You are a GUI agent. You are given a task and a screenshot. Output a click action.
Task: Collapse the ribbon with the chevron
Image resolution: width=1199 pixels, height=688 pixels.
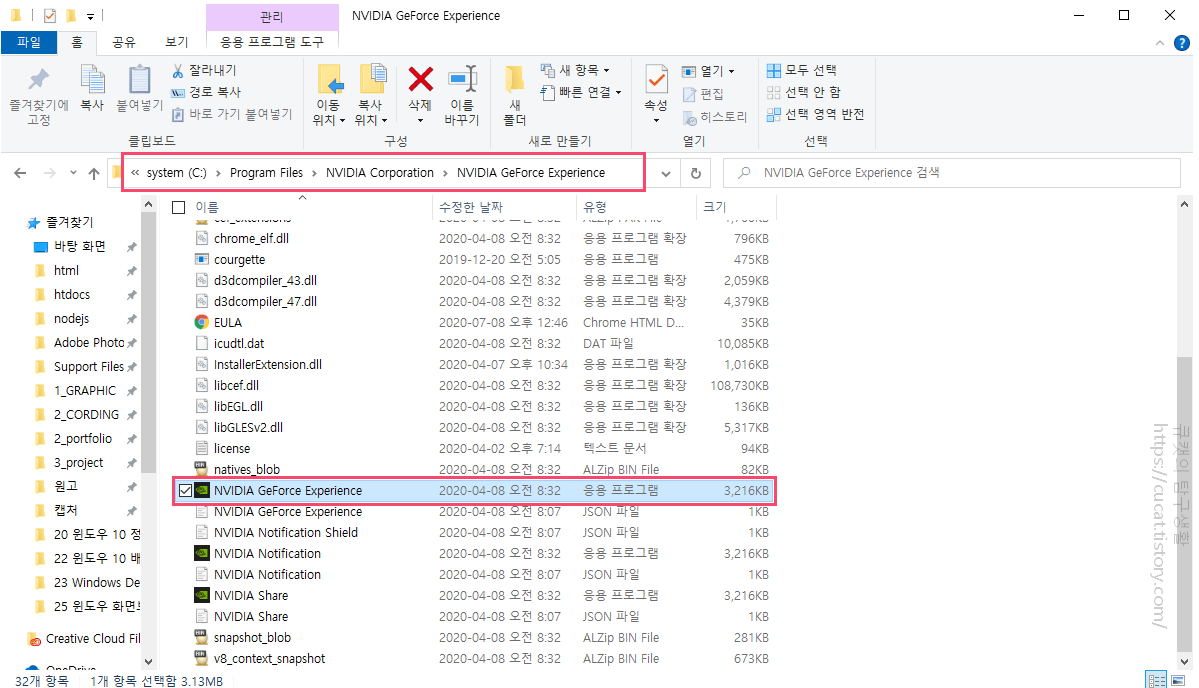click(1160, 44)
